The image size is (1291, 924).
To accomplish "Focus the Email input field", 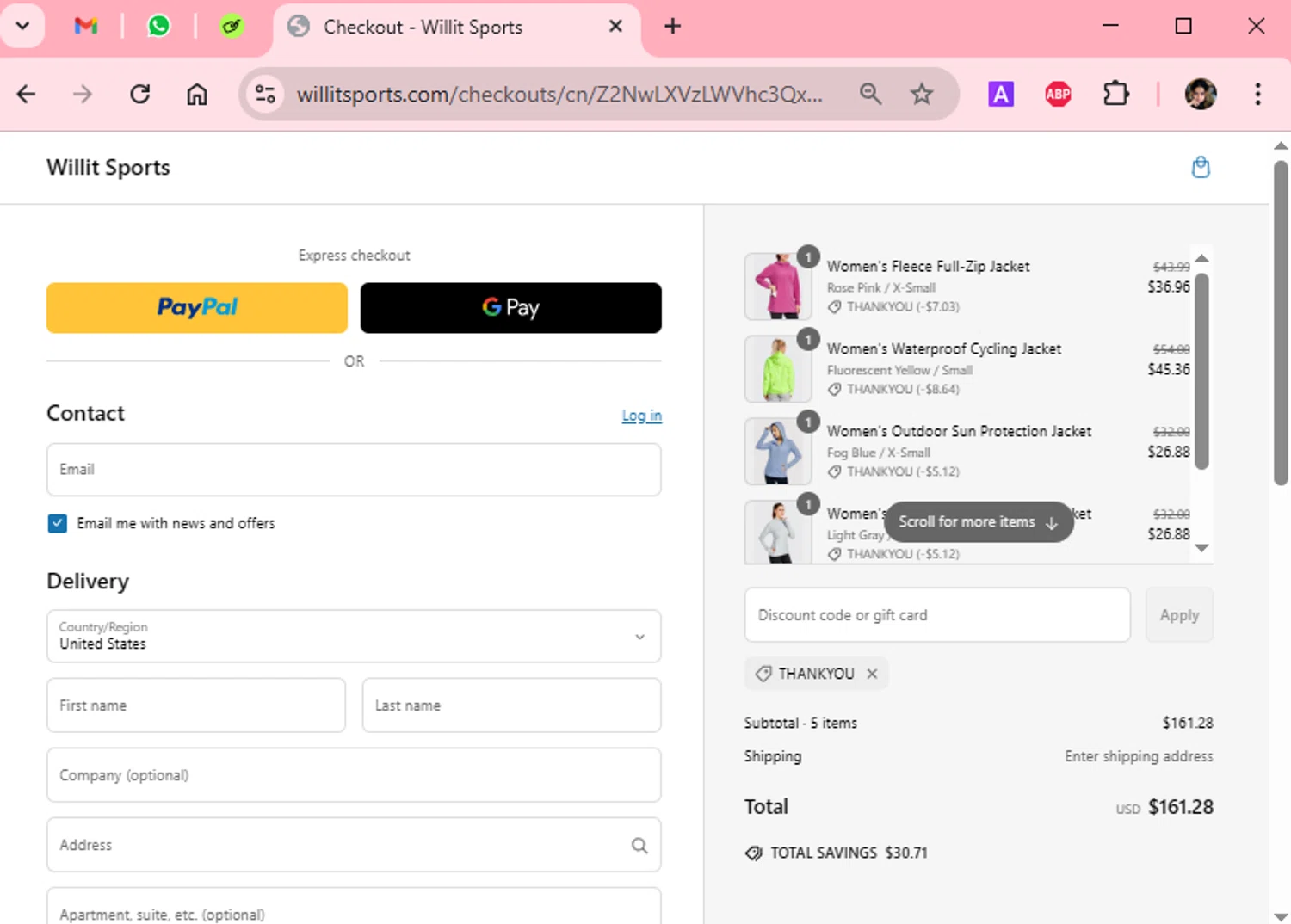I will click(354, 470).
